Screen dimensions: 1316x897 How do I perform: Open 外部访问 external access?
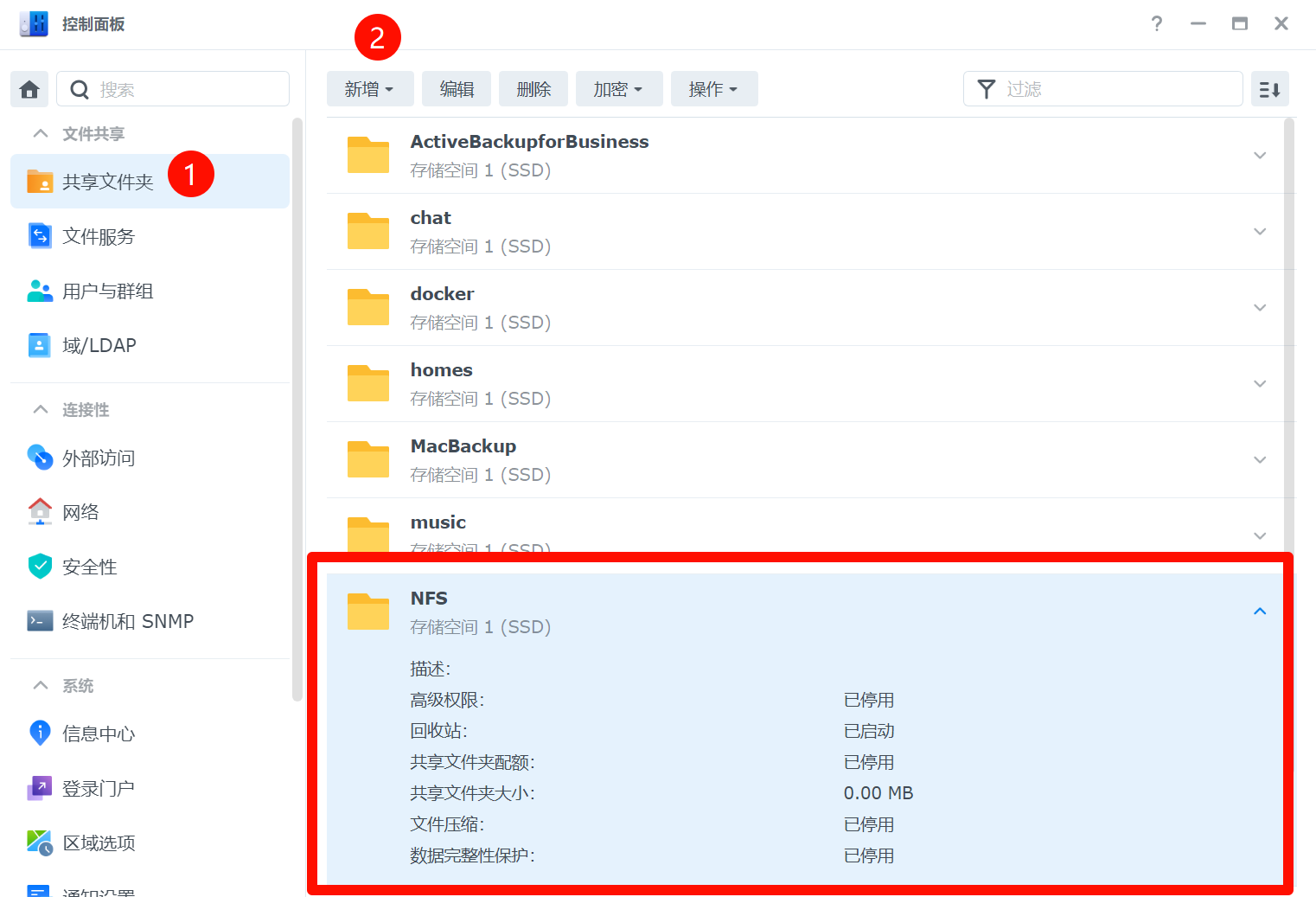click(98, 458)
